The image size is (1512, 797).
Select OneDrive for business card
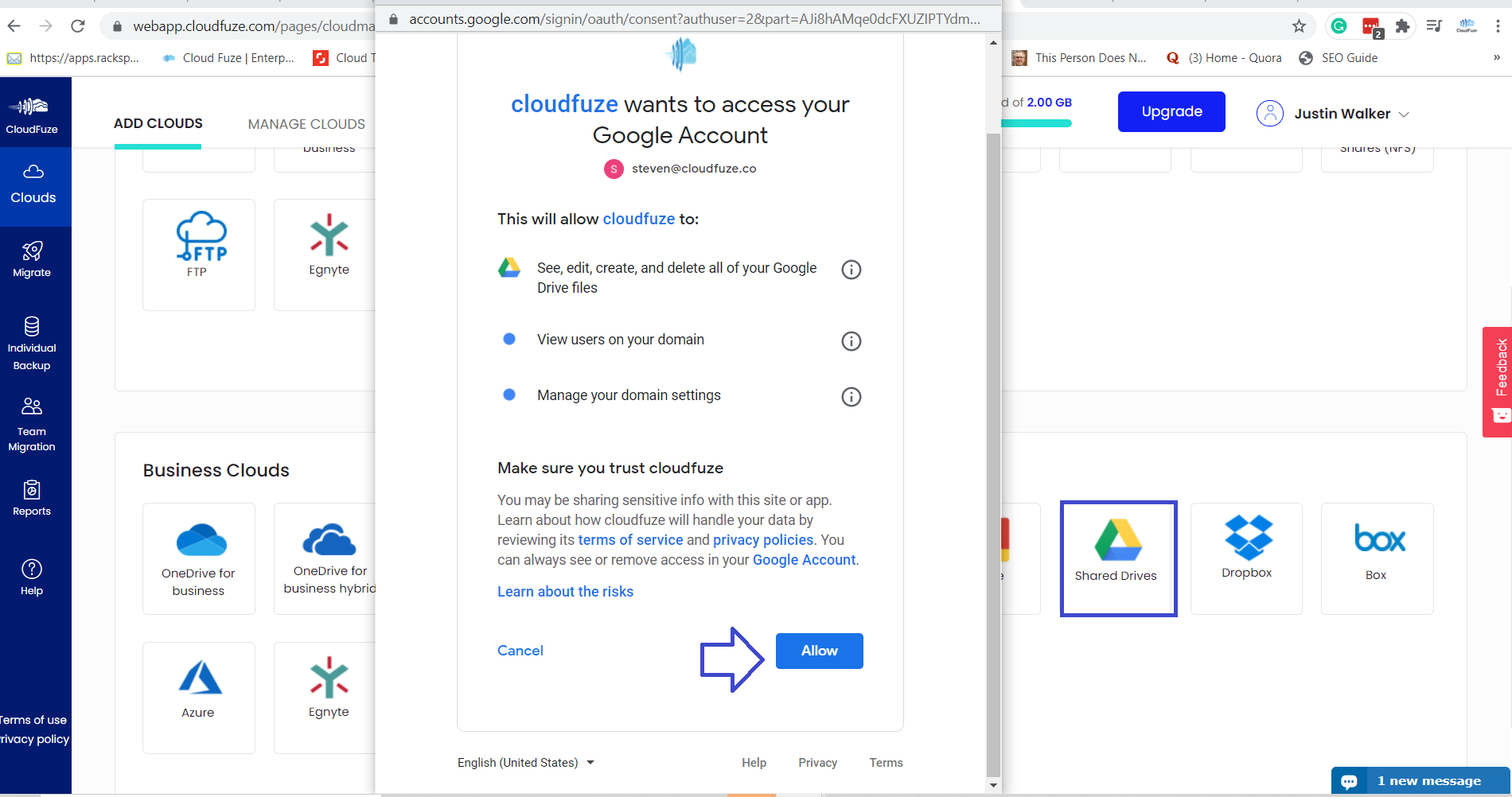pos(199,558)
